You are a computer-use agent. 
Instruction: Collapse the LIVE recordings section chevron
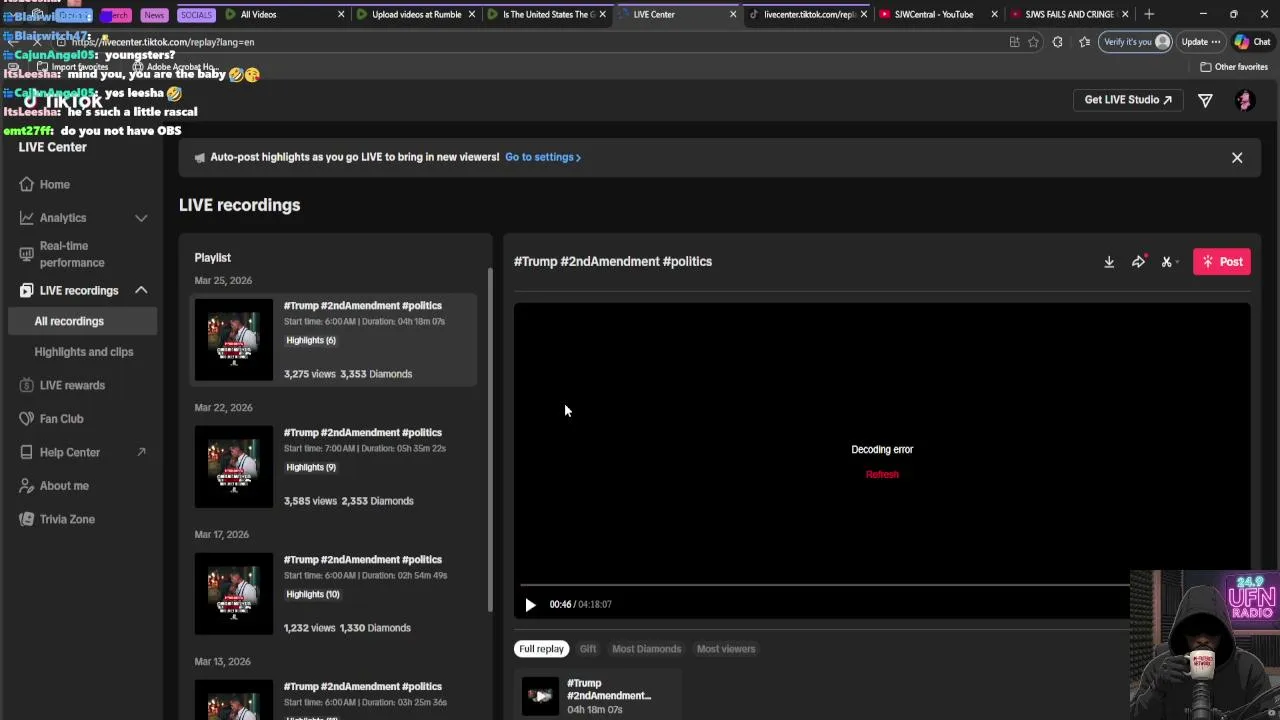pos(141,291)
